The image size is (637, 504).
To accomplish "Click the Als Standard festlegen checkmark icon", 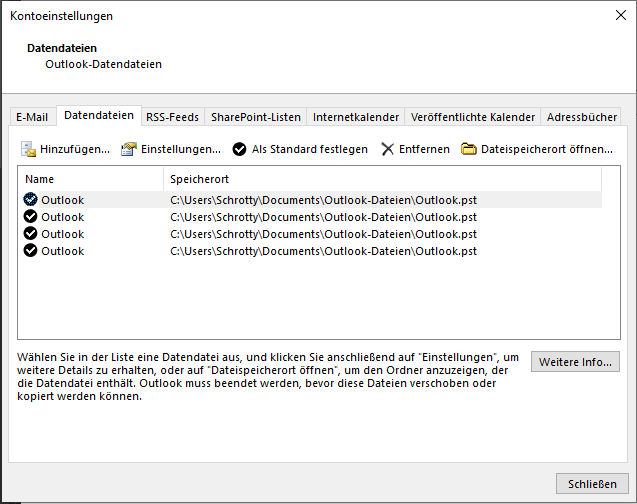I will [x=239, y=149].
